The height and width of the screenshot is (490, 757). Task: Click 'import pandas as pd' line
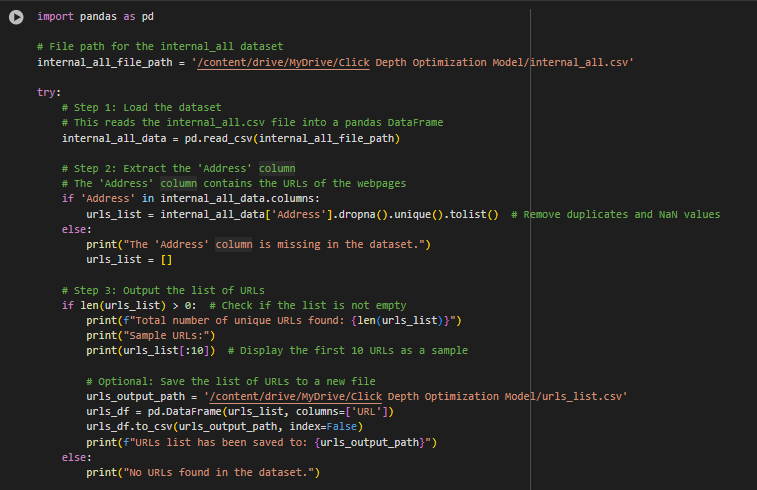96,16
